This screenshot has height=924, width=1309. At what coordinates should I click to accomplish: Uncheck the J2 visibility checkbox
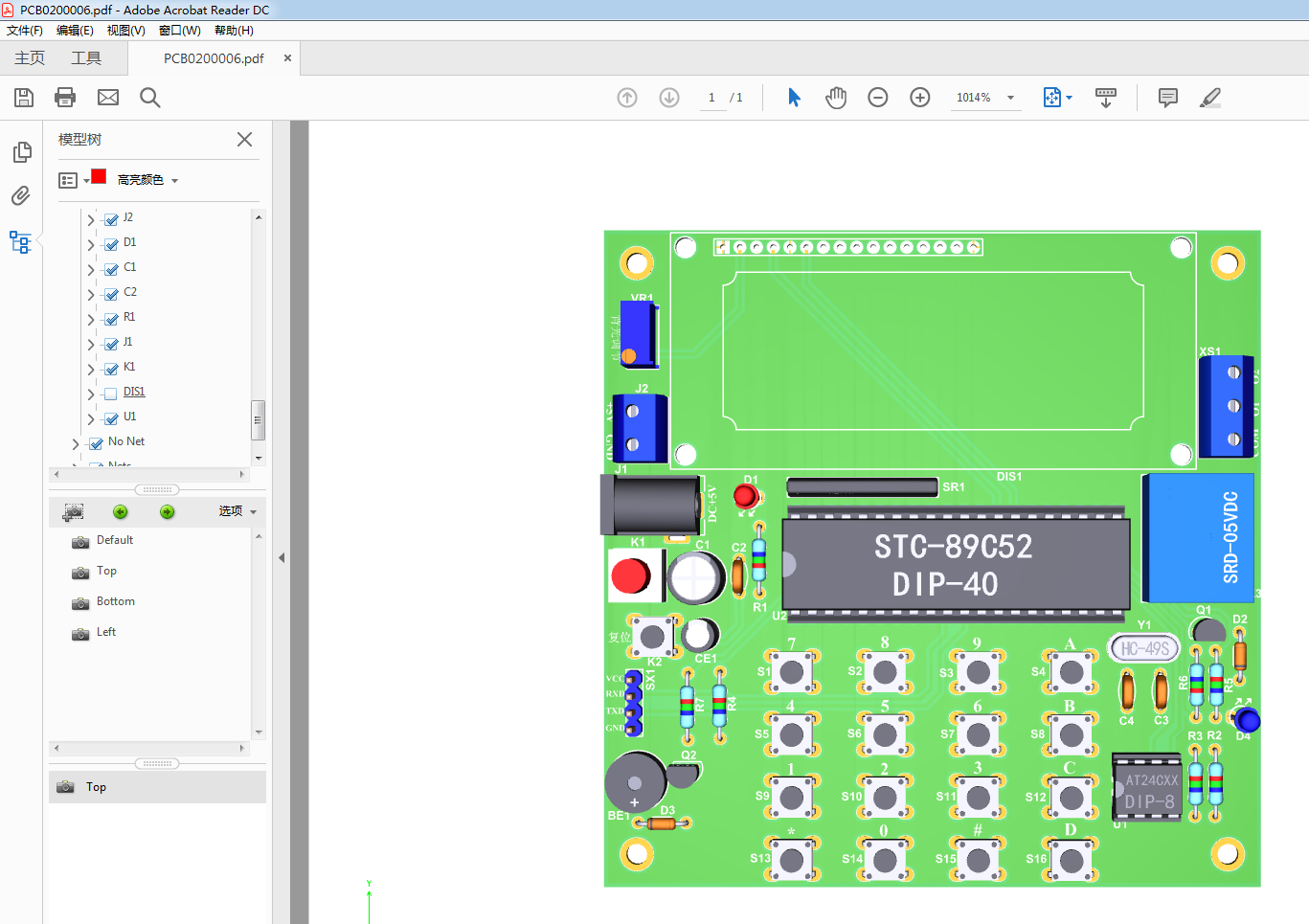click(x=111, y=219)
